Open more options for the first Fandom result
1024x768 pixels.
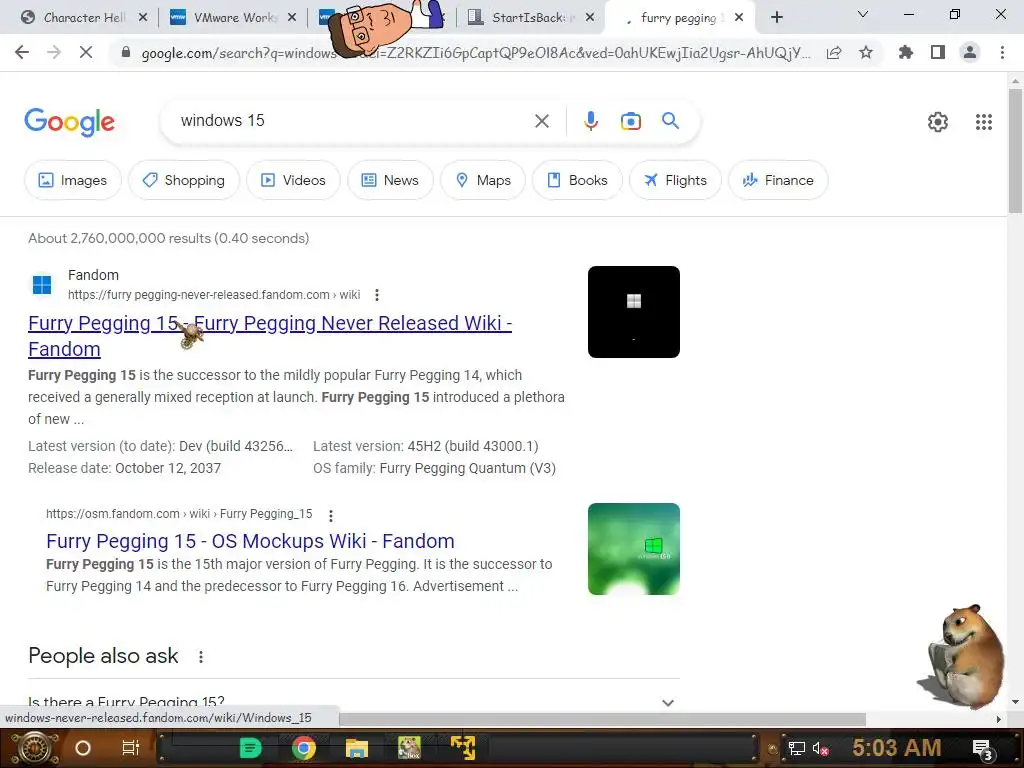(x=377, y=295)
